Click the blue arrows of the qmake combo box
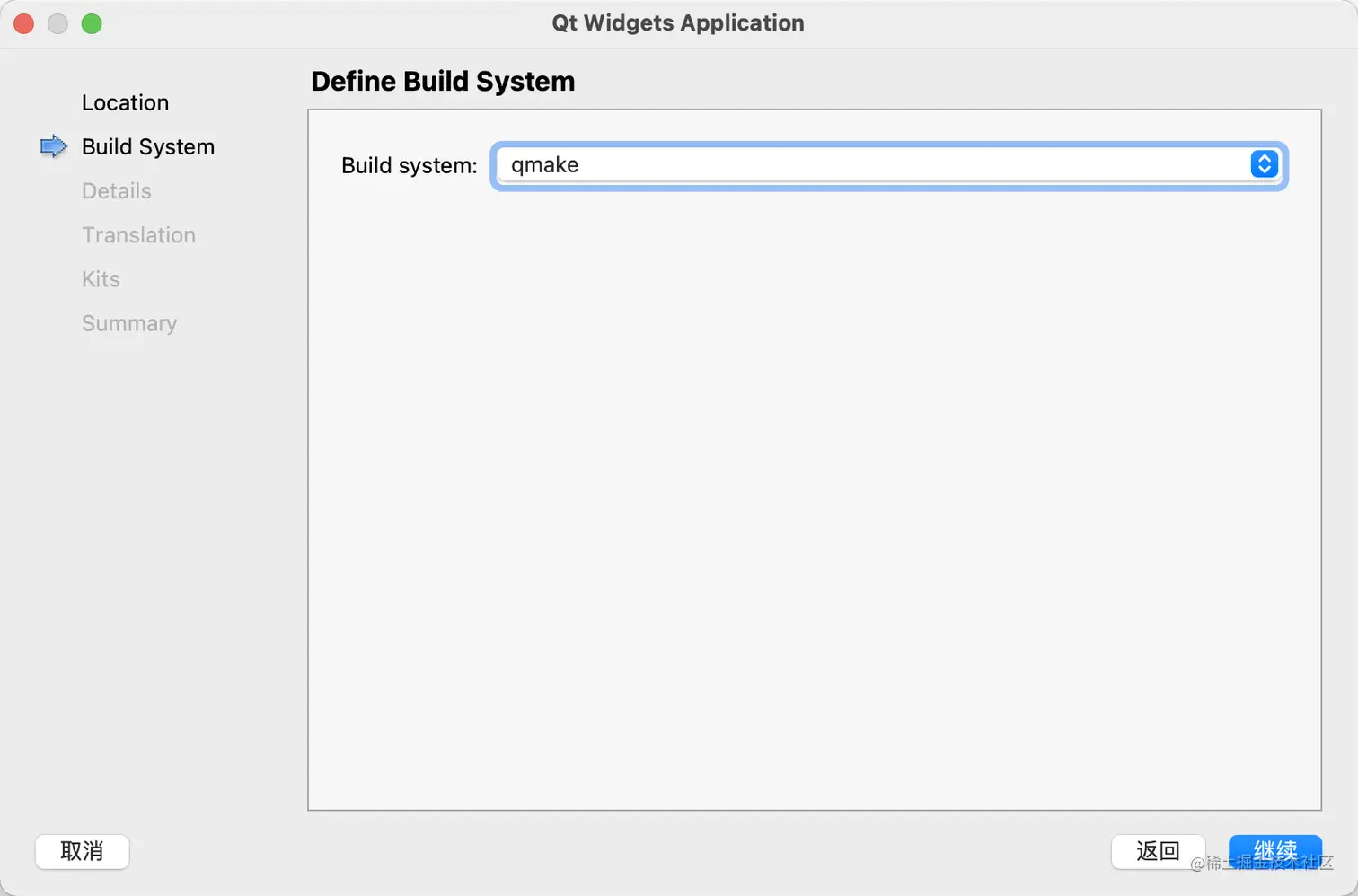 pos(1264,164)
